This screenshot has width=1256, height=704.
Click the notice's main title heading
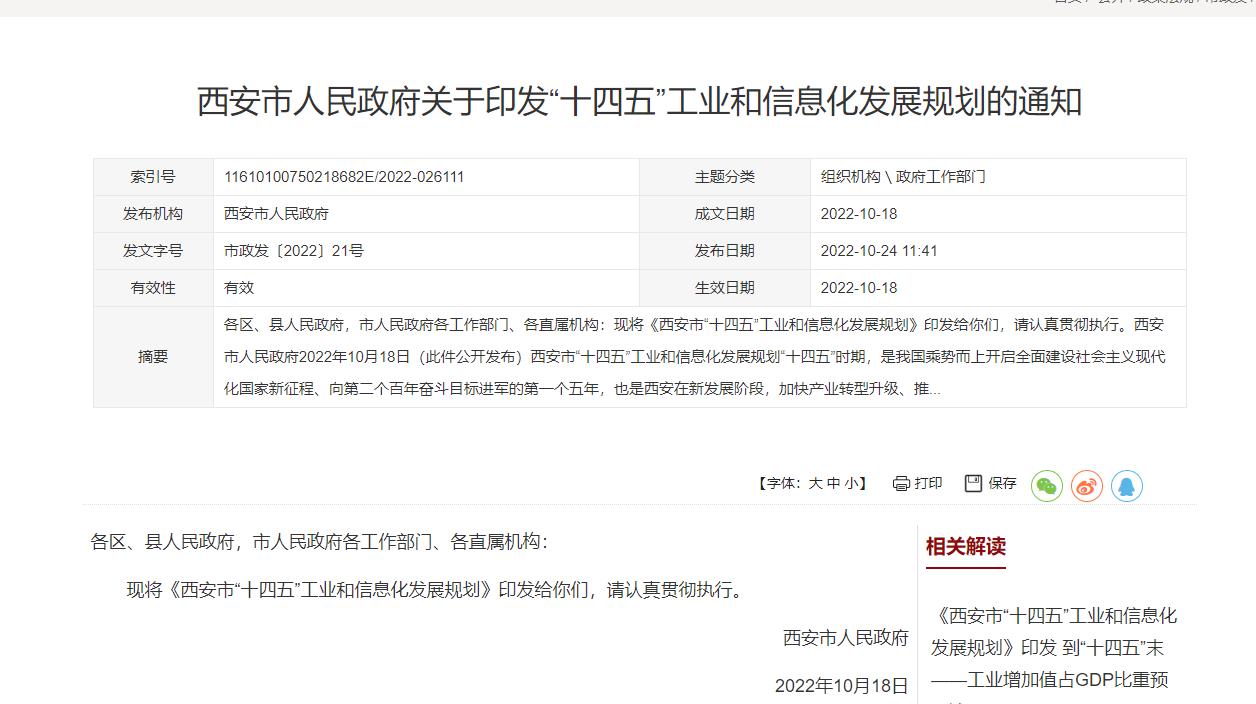pyautogui.click(x=639, y=102)
